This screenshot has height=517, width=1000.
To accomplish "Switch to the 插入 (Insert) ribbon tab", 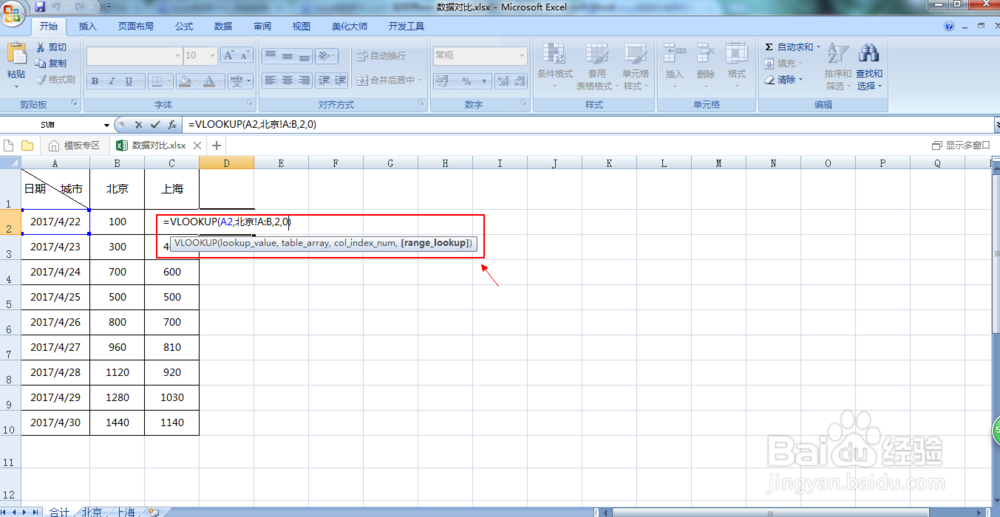I will click(x=88, y=26).
